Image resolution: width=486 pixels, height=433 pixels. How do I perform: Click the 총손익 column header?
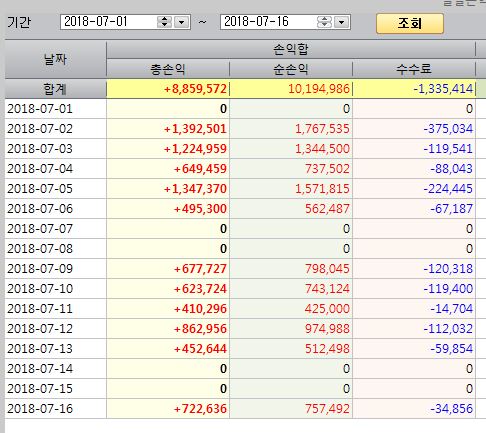coord(168,69)
